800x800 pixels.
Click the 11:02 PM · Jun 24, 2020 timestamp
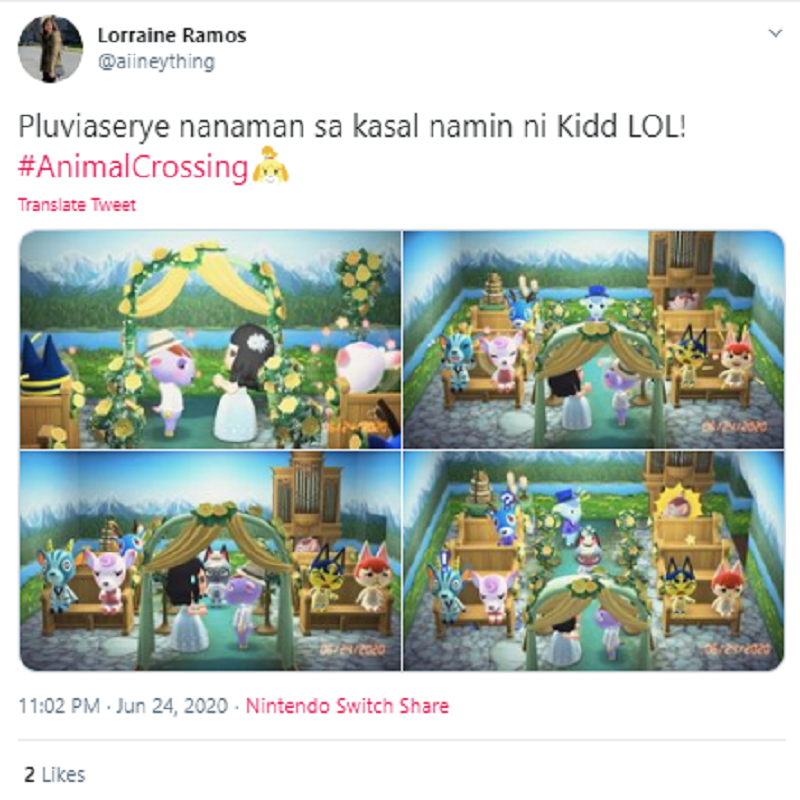[123, 706]
